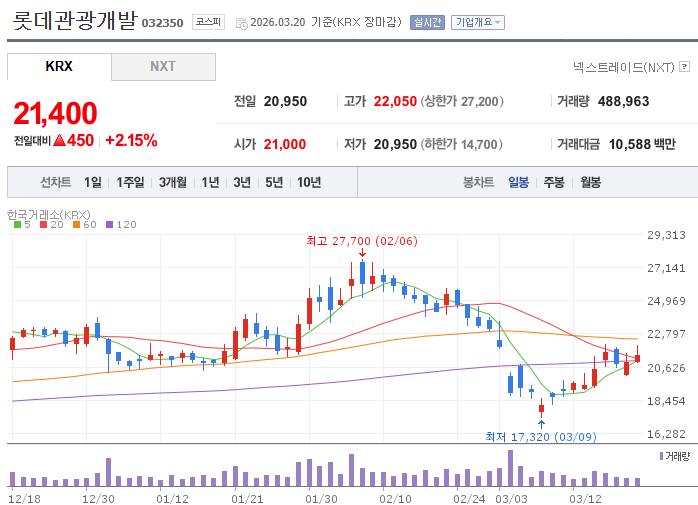This screenshot has height=505, width=698.
Task: Click the +2.15% change rate
Action: click(x=131, y=141)
